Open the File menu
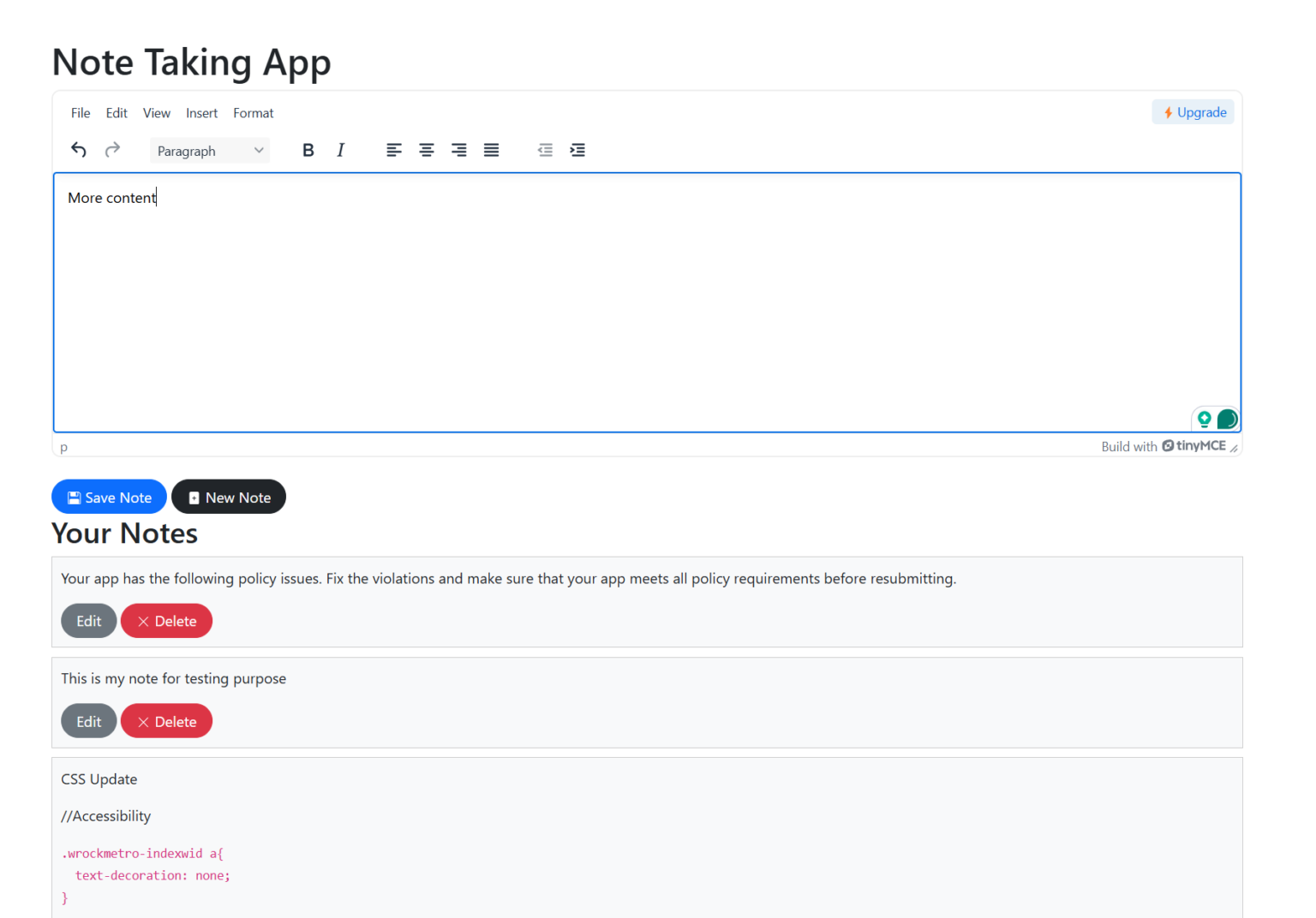Screen dimensions: 1316x918 click(80, 112)
